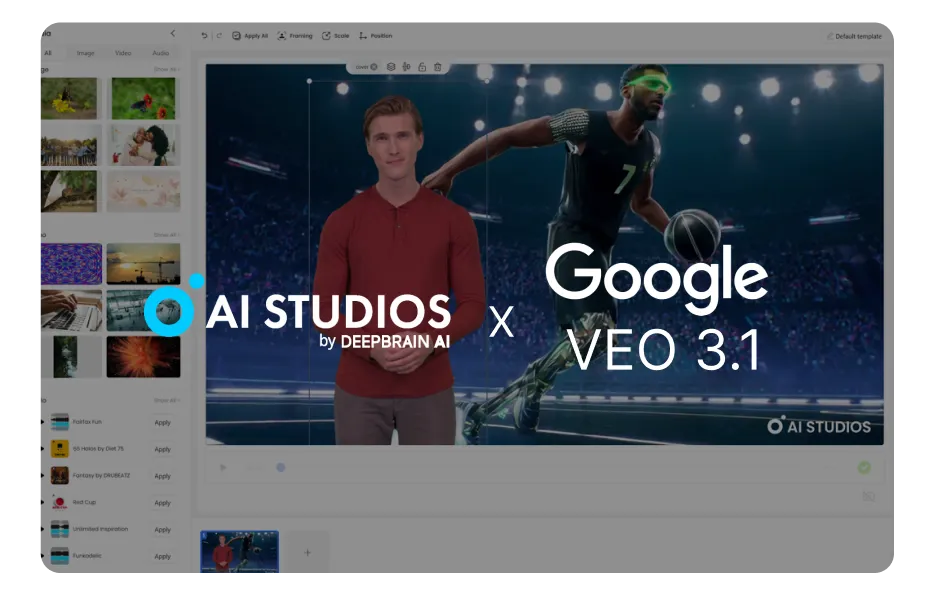Click the top-left selection handle of the avatar
Screen dimensions: 930x600
309,81
